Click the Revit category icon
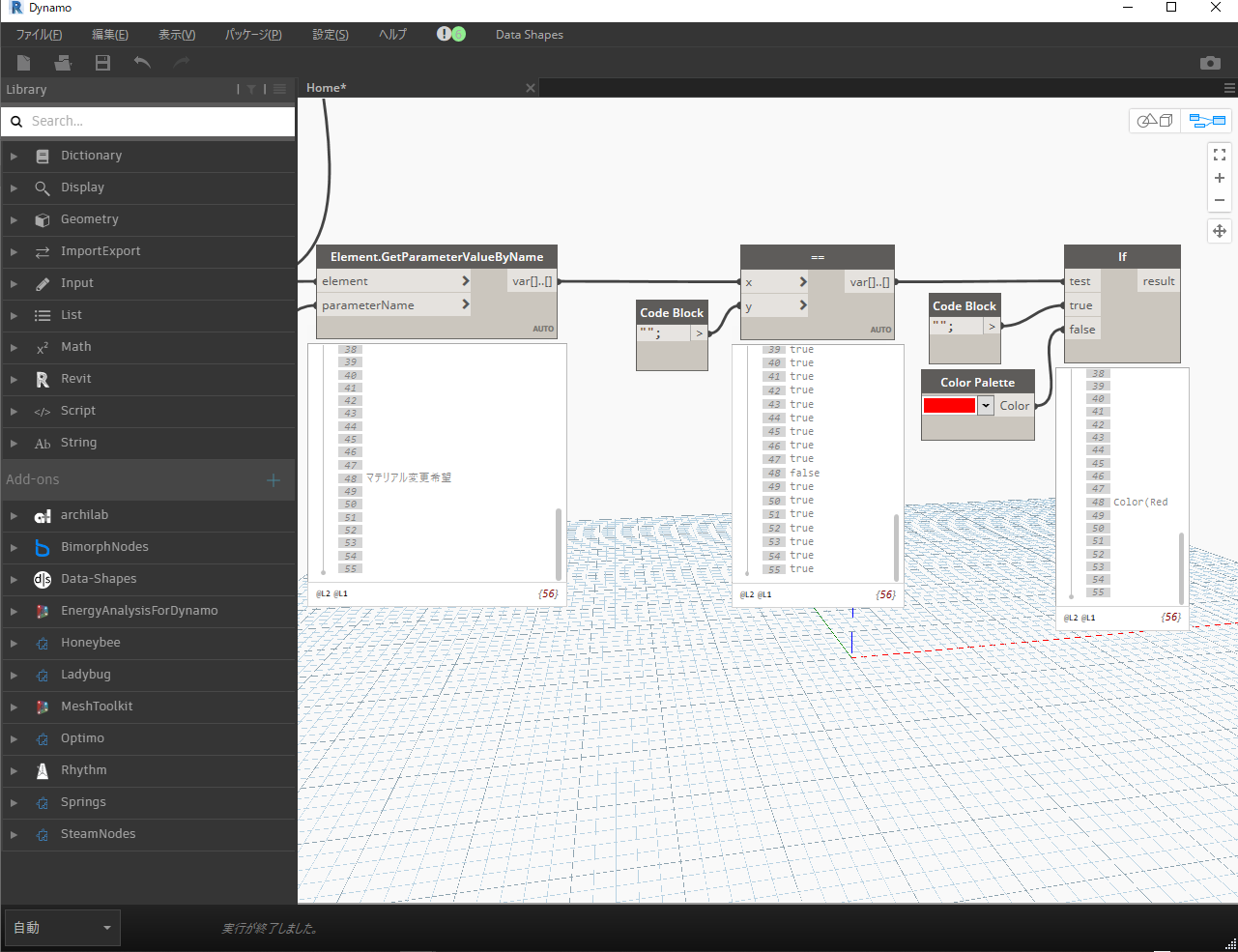 pyautogui.click(x=43, y=380)
